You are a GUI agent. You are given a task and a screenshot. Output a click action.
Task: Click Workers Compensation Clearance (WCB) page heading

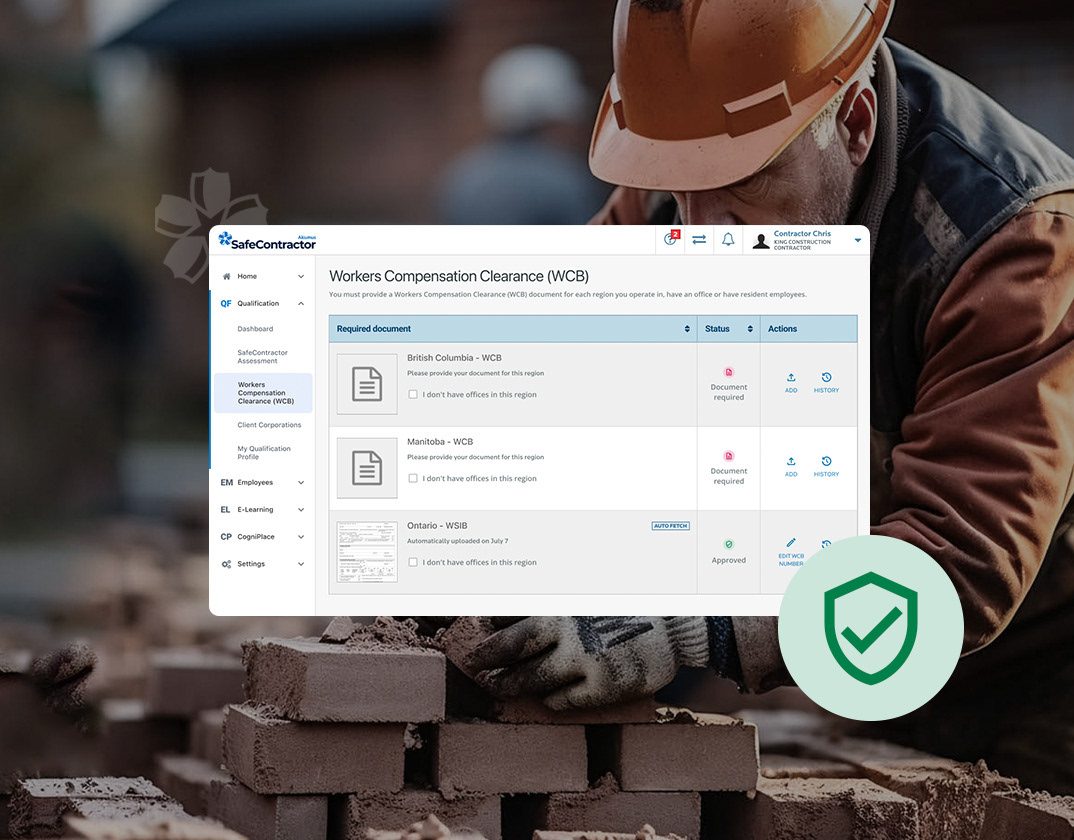[459, 276]
